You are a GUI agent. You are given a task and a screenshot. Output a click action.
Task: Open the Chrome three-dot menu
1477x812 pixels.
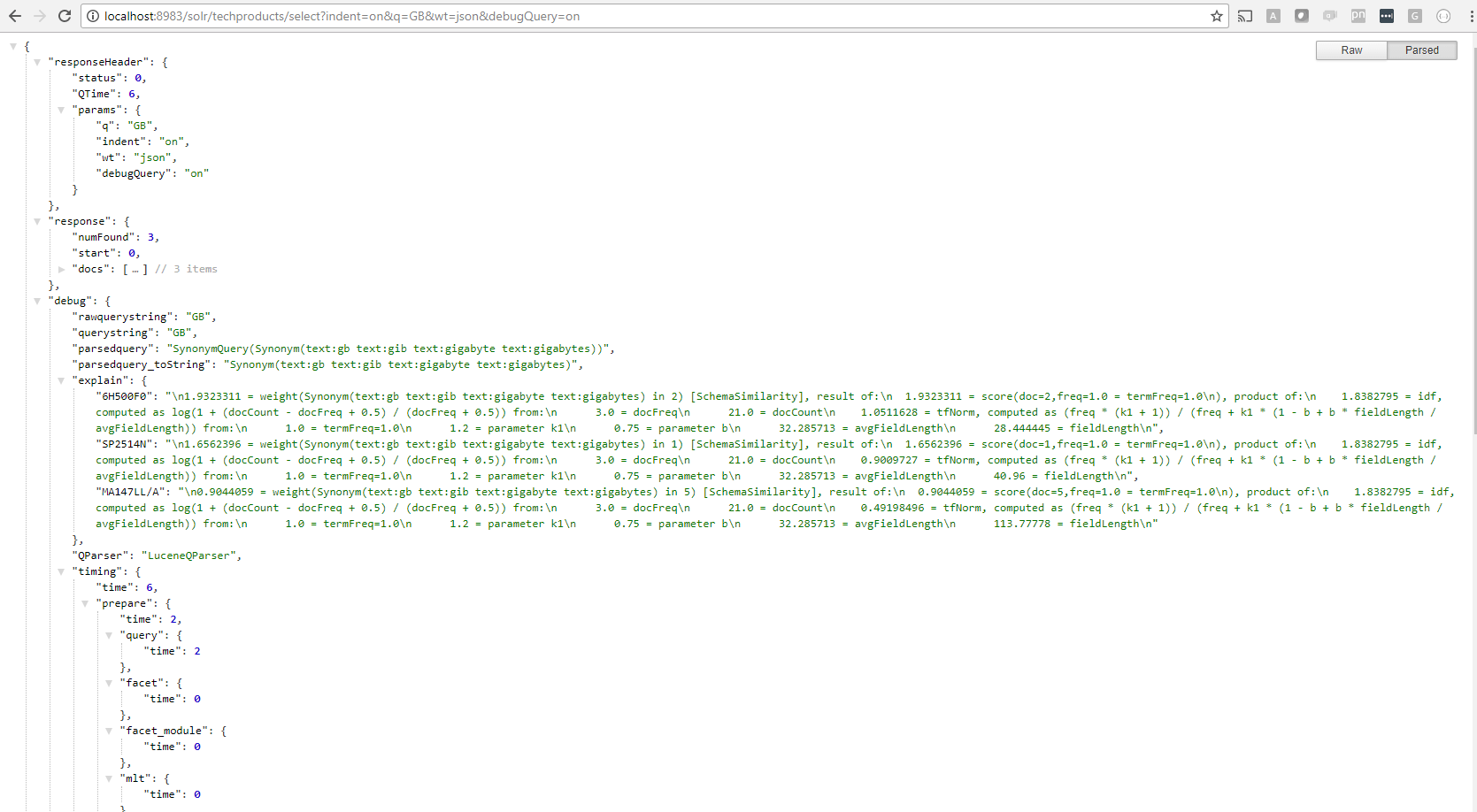(1470, 16)
